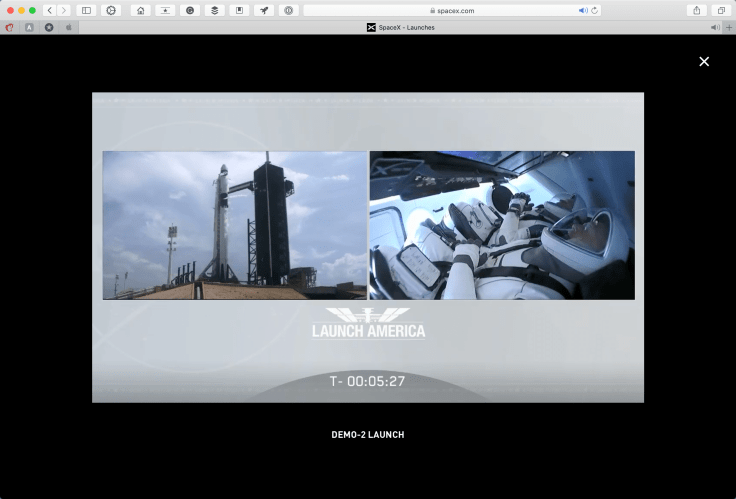The image size is (736, 499).
Task: Open the Home page button
Action: coord(140,10)
